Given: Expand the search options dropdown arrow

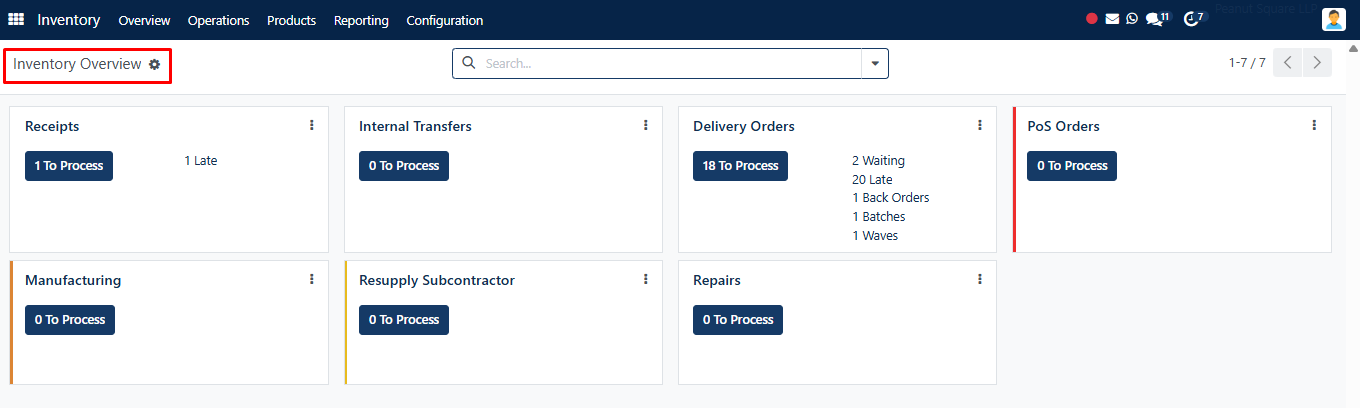Looking at the screenshot, I should coord(875,63).
